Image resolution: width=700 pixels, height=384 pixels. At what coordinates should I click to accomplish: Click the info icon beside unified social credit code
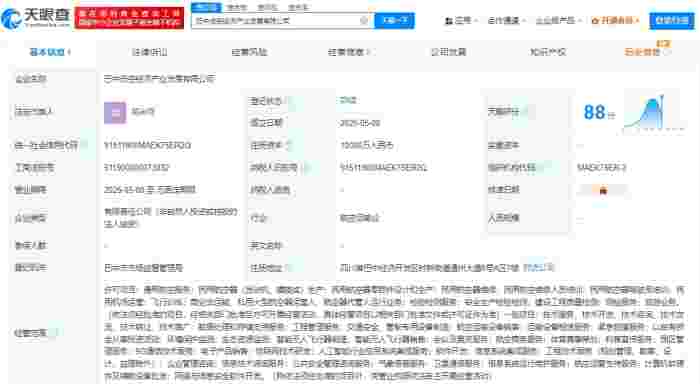pos(84,145)
